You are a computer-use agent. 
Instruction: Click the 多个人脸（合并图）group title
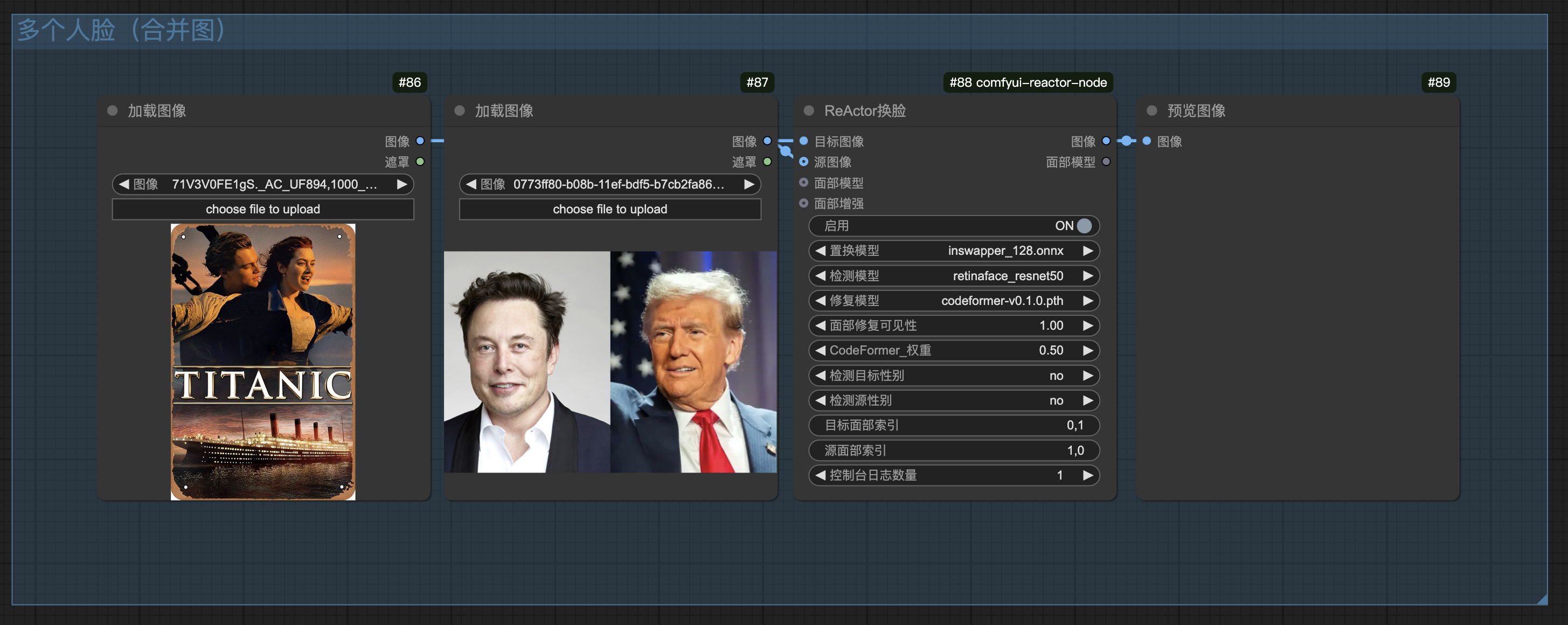[x=122, y=30]
